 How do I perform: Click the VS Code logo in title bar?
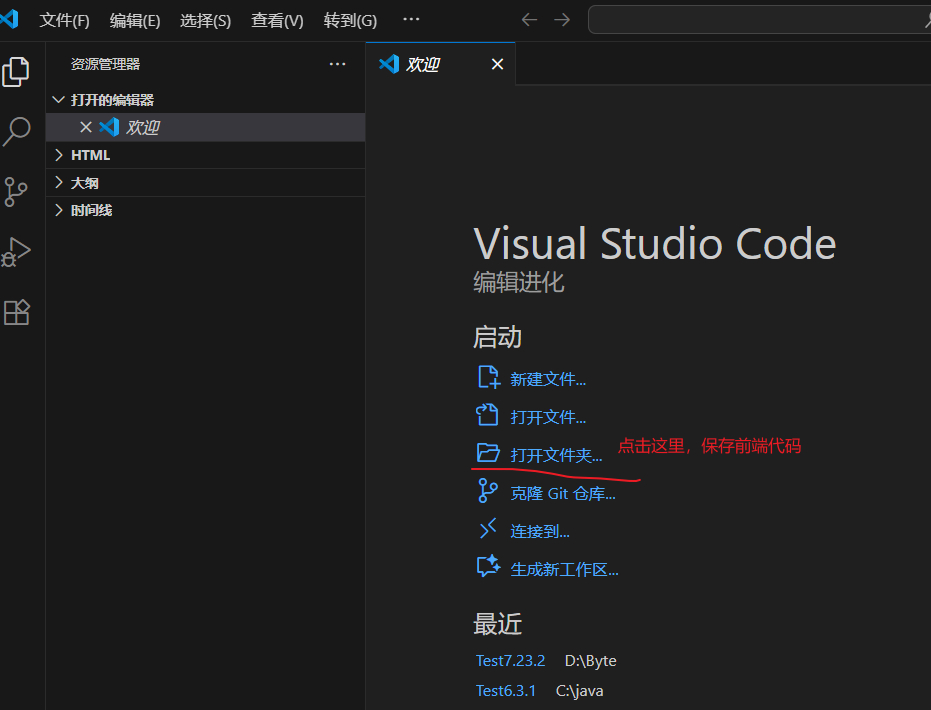point(10,20)
